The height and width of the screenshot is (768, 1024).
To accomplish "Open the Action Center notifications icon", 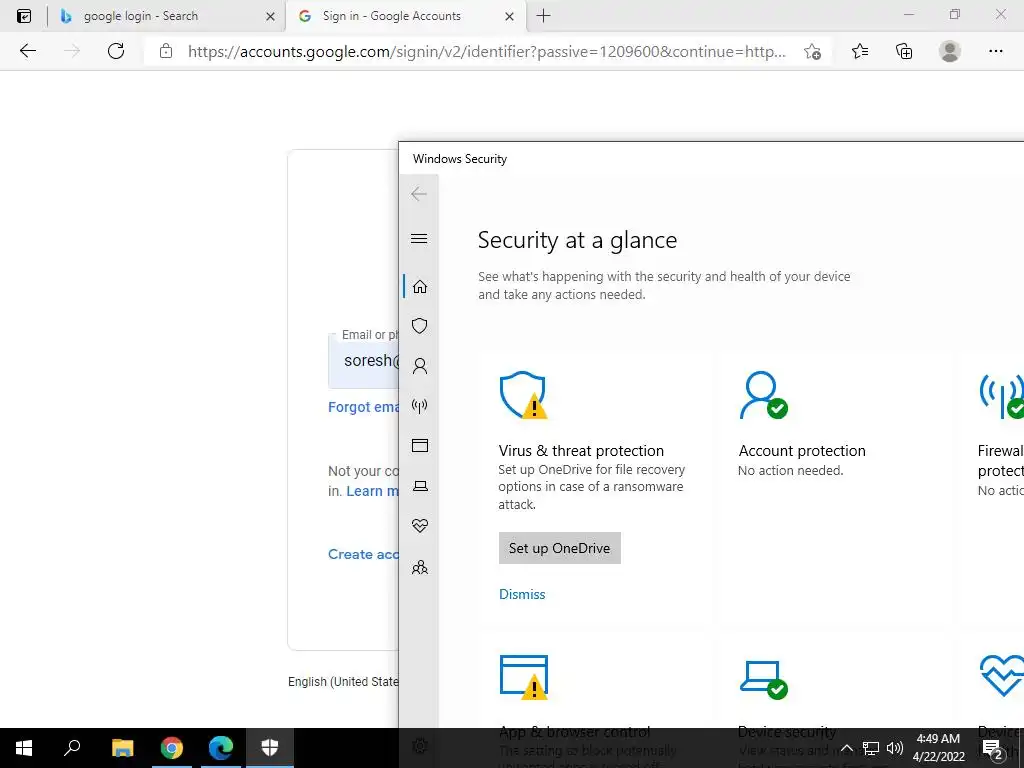I will 992,748.
